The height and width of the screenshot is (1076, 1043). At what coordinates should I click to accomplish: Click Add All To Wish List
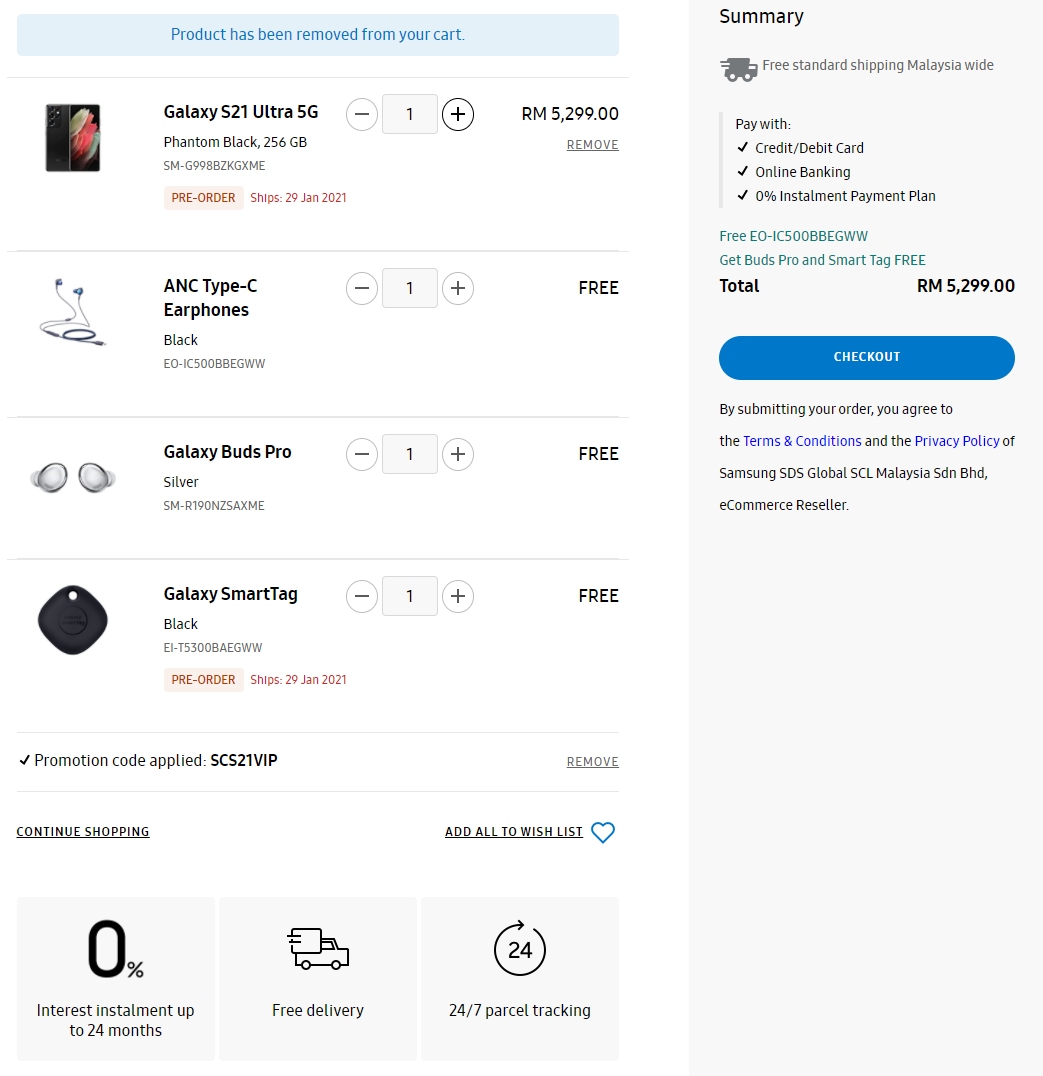coord(514,832)
